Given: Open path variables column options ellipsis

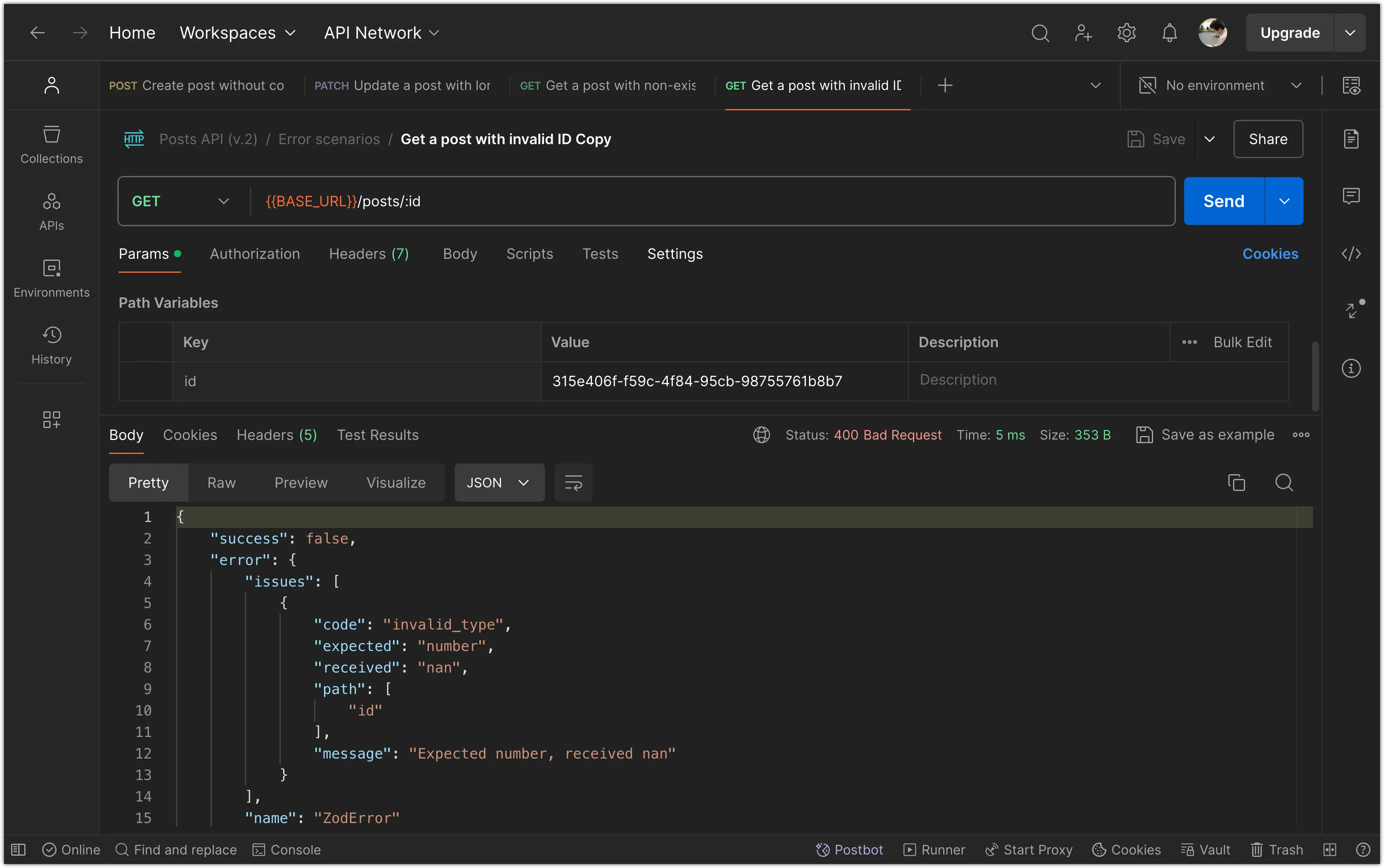Looking at the screenshot, I should pos(1189,342).
